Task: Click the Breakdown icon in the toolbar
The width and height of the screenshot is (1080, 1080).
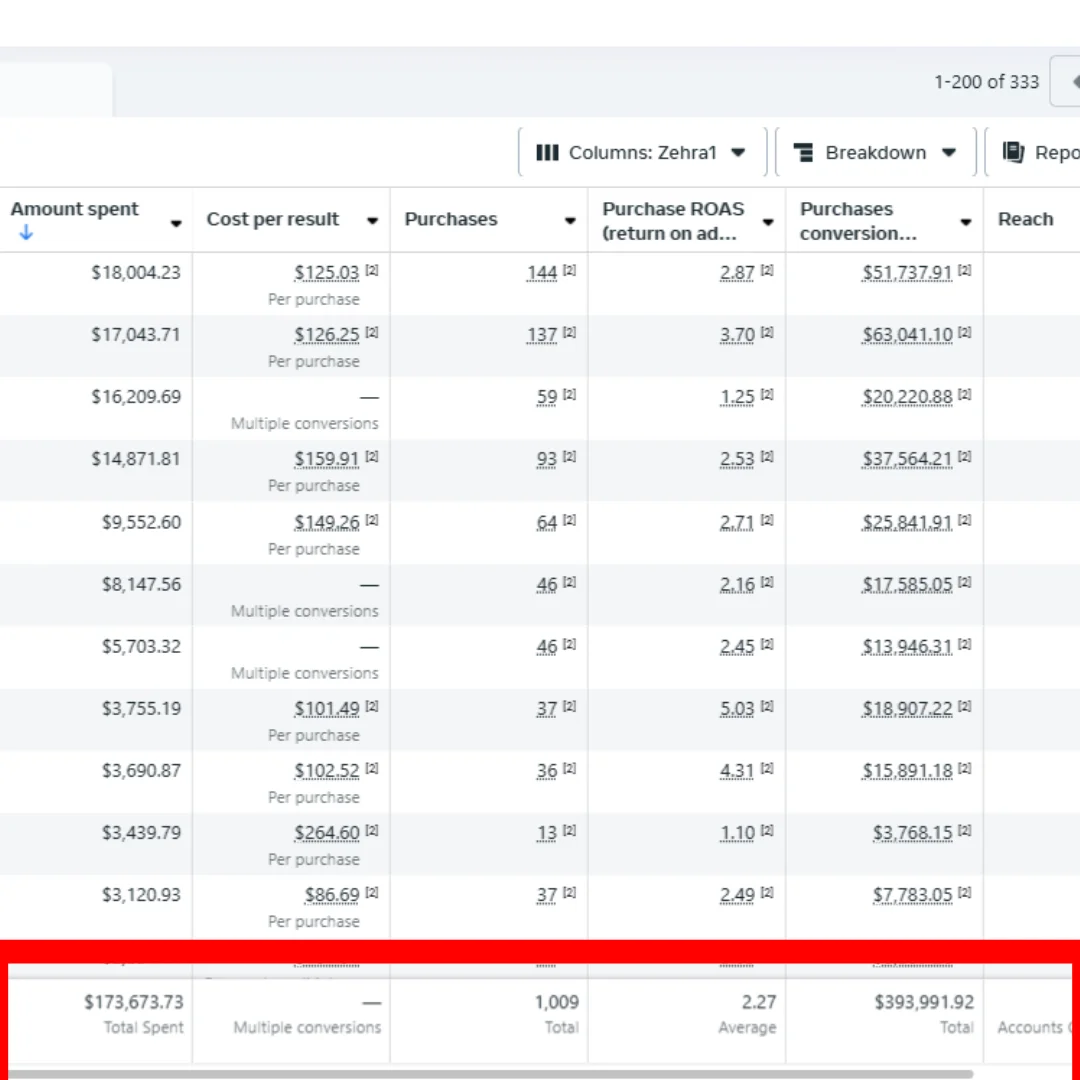Action: [x=803, y=153]
